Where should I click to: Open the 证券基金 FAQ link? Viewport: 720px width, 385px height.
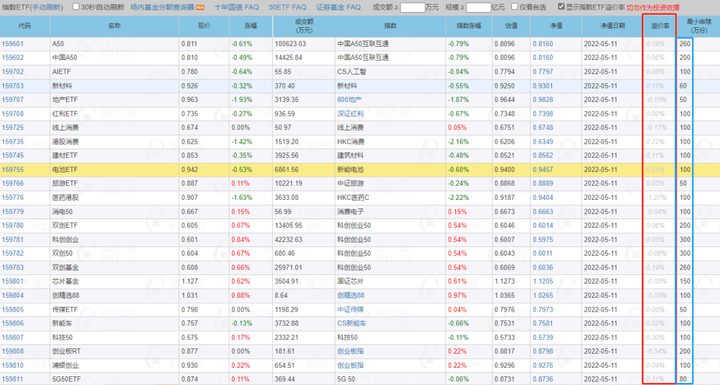click(x=338, y=7)
